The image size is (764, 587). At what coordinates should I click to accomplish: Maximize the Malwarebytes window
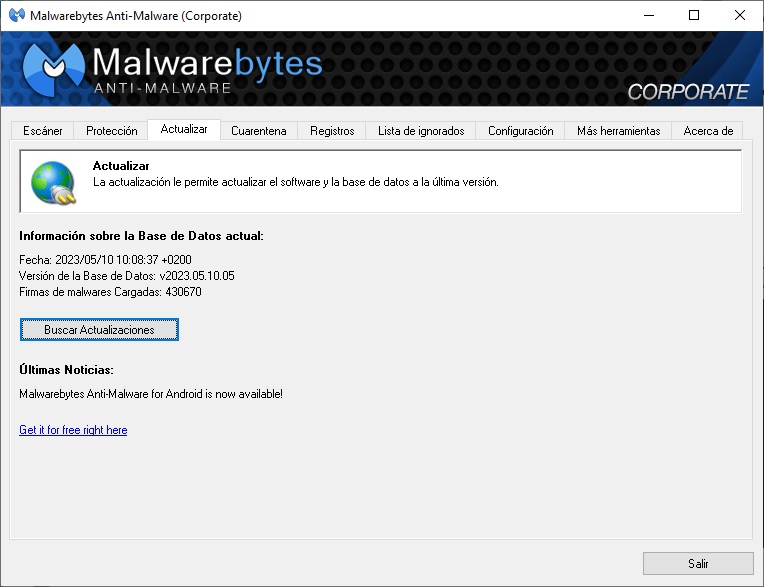694,16
